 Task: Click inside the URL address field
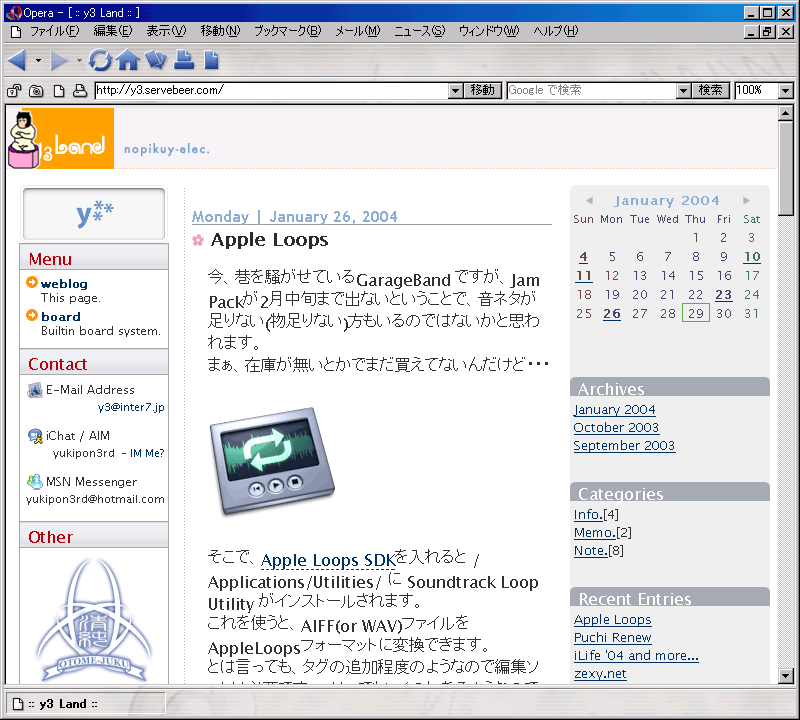pyautogui.click(x=271, y=91)
